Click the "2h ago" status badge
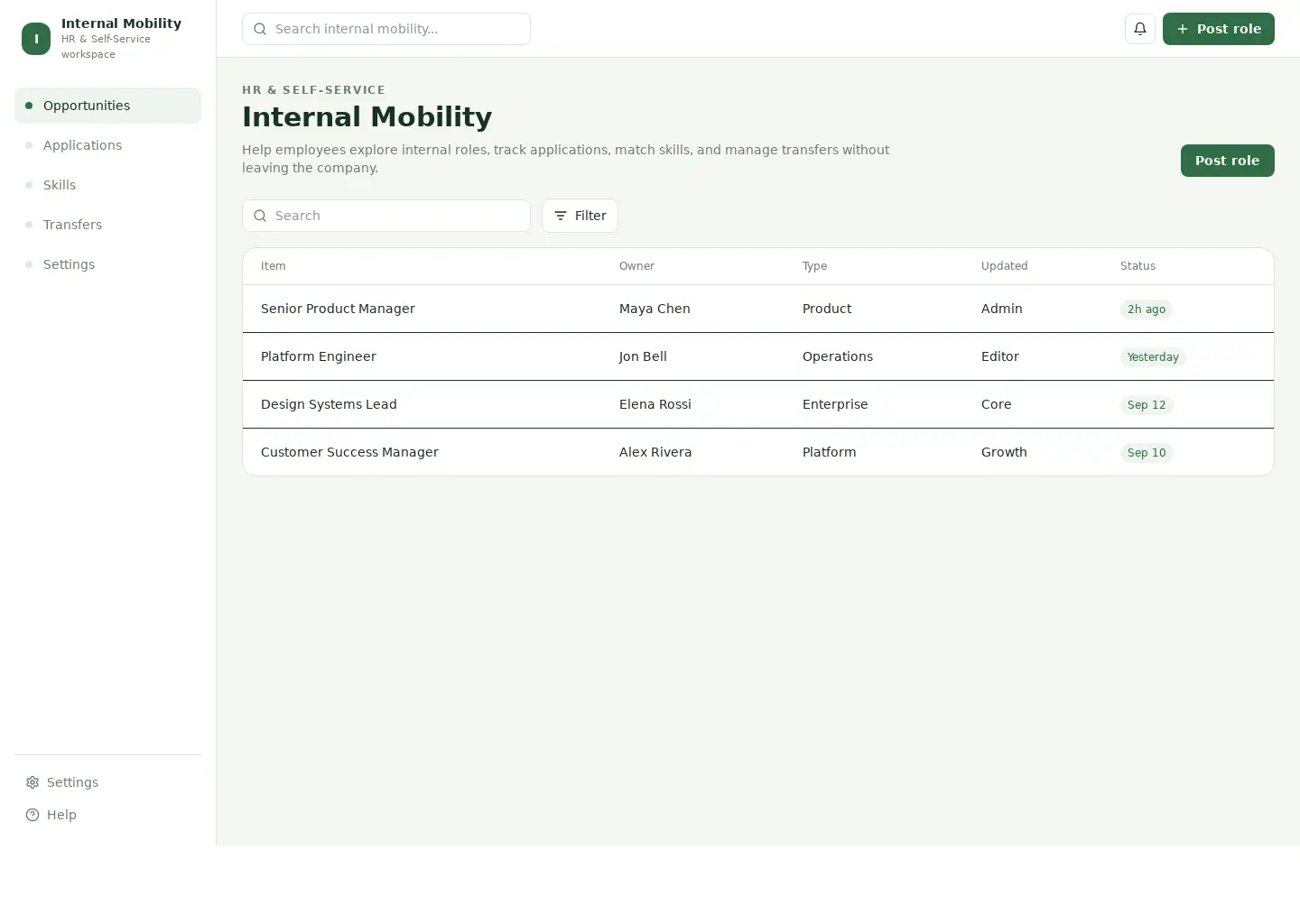The height and width of the screenshot is (924, 1300). click(1147, 310)
